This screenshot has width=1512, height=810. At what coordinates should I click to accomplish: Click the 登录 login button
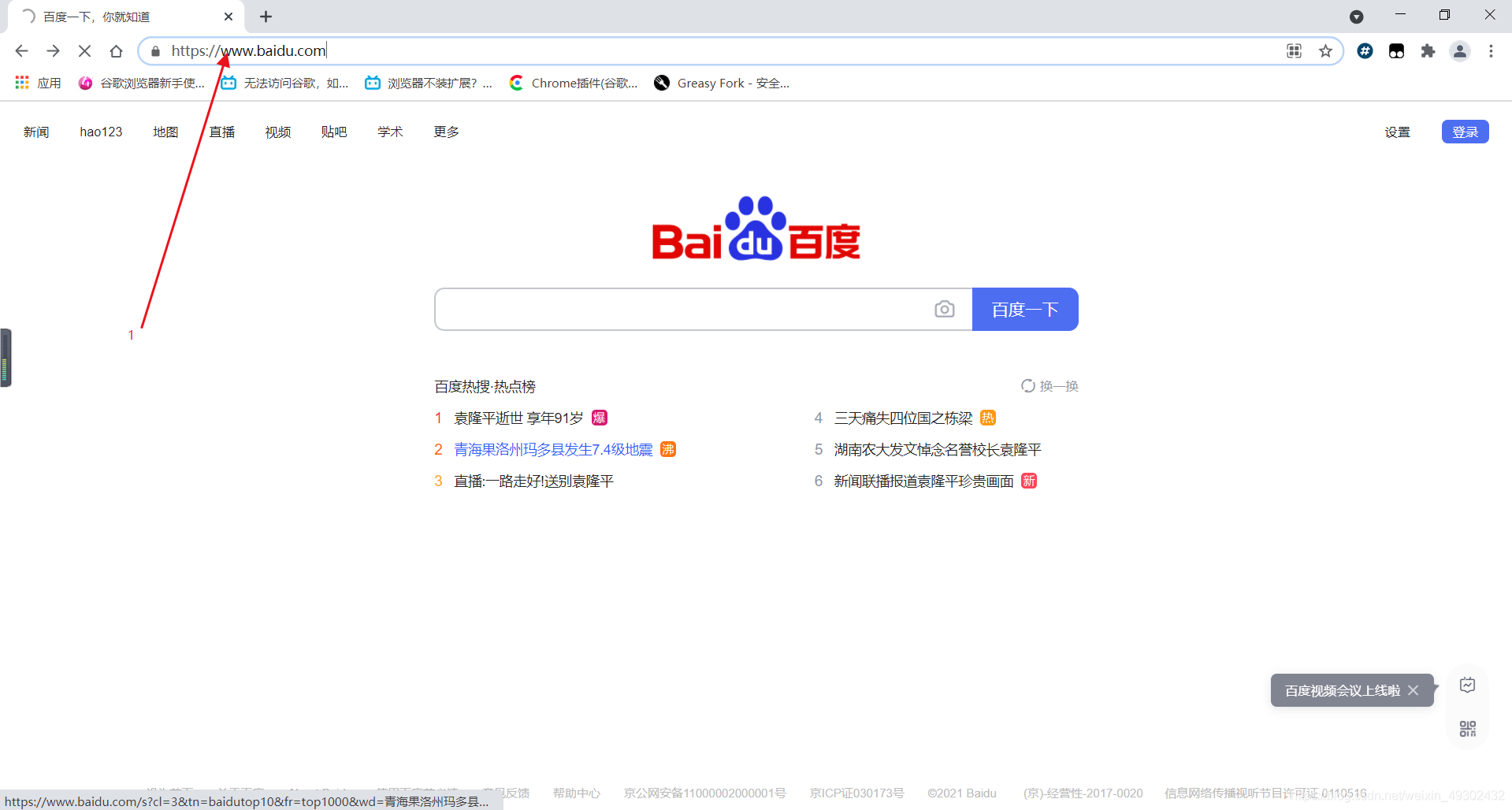pos(1465,132)
